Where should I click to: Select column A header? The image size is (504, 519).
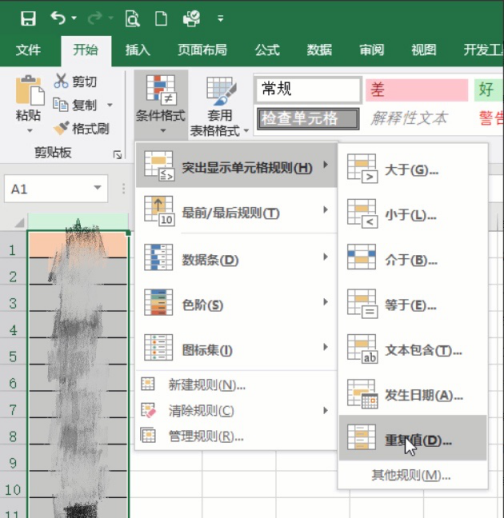[78, 222]
